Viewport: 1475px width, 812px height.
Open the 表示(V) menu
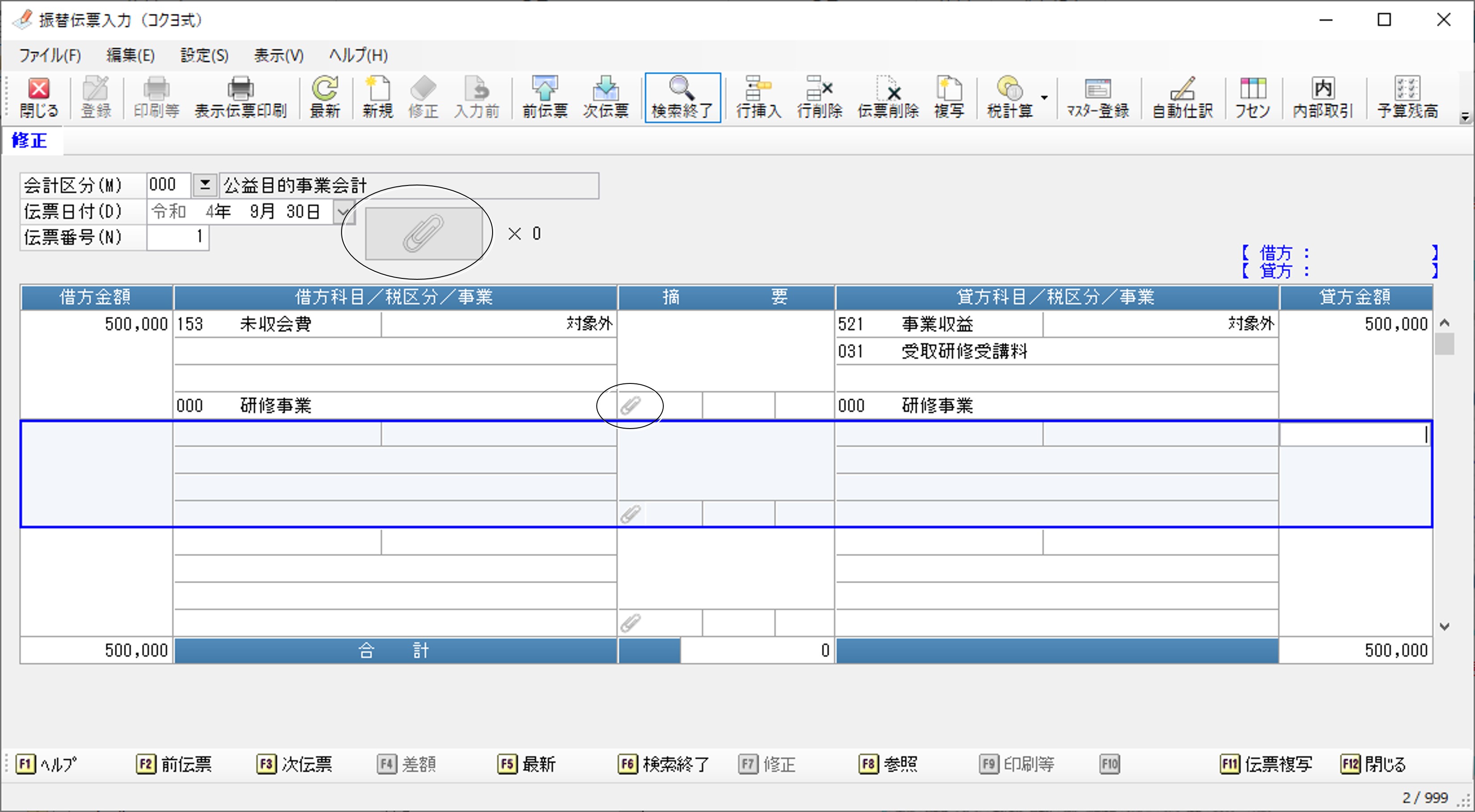pos(278,55)
